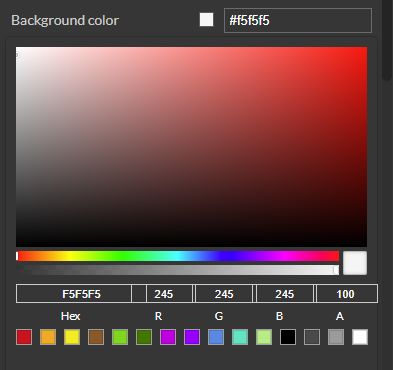Select the medium gray preset swatch

click(x=336, y=337)
